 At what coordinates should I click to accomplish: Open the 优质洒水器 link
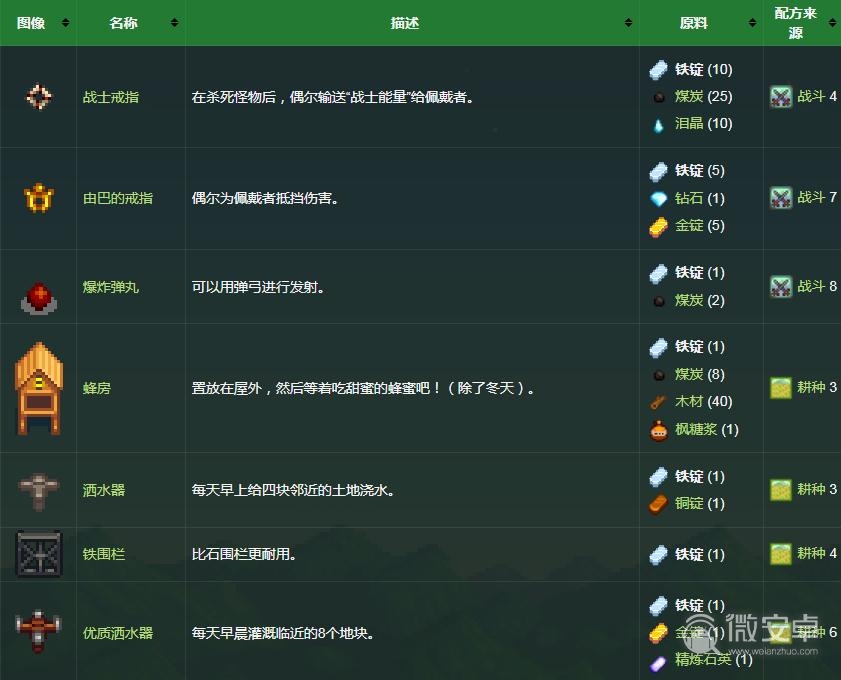[118, 633]
